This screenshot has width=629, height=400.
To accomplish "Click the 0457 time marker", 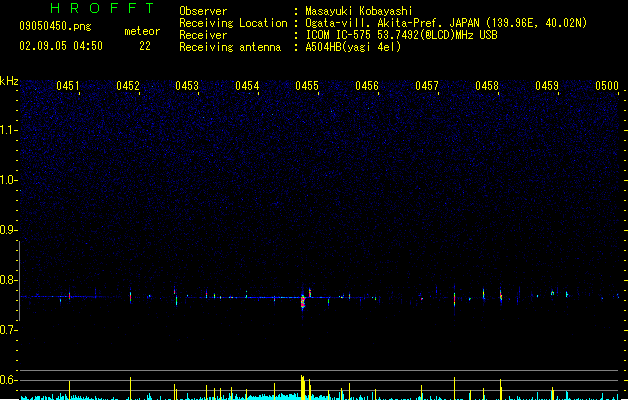I will click(x=427, y=86).
